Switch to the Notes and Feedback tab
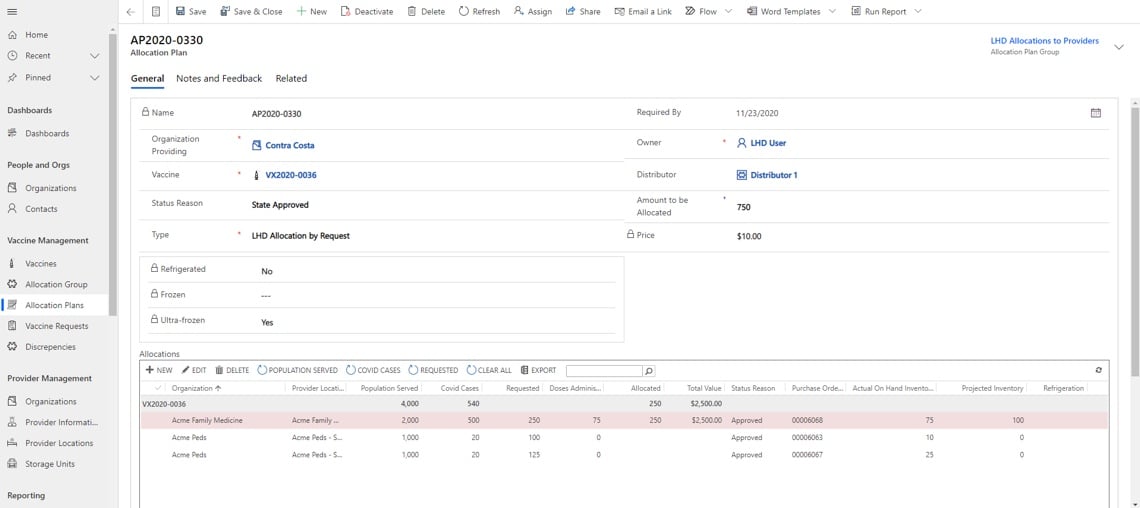 [219, 78]
